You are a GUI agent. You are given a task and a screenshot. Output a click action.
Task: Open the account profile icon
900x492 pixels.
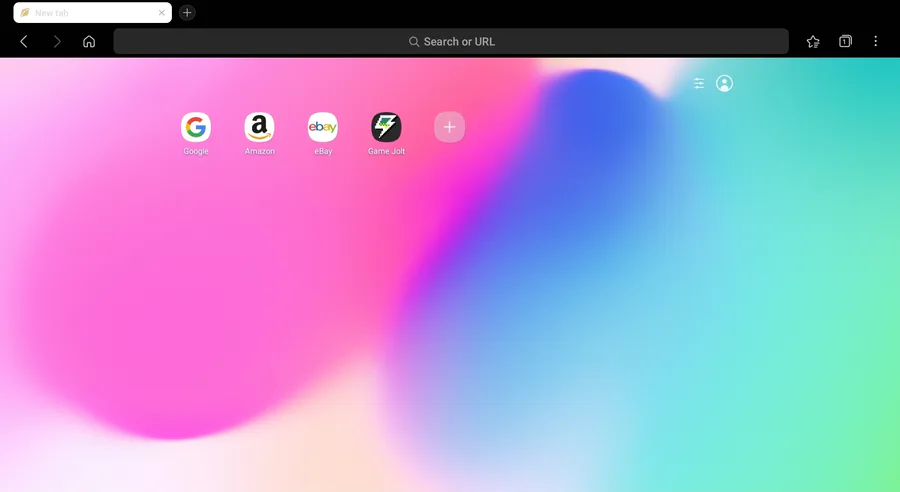tap(724, 83)
